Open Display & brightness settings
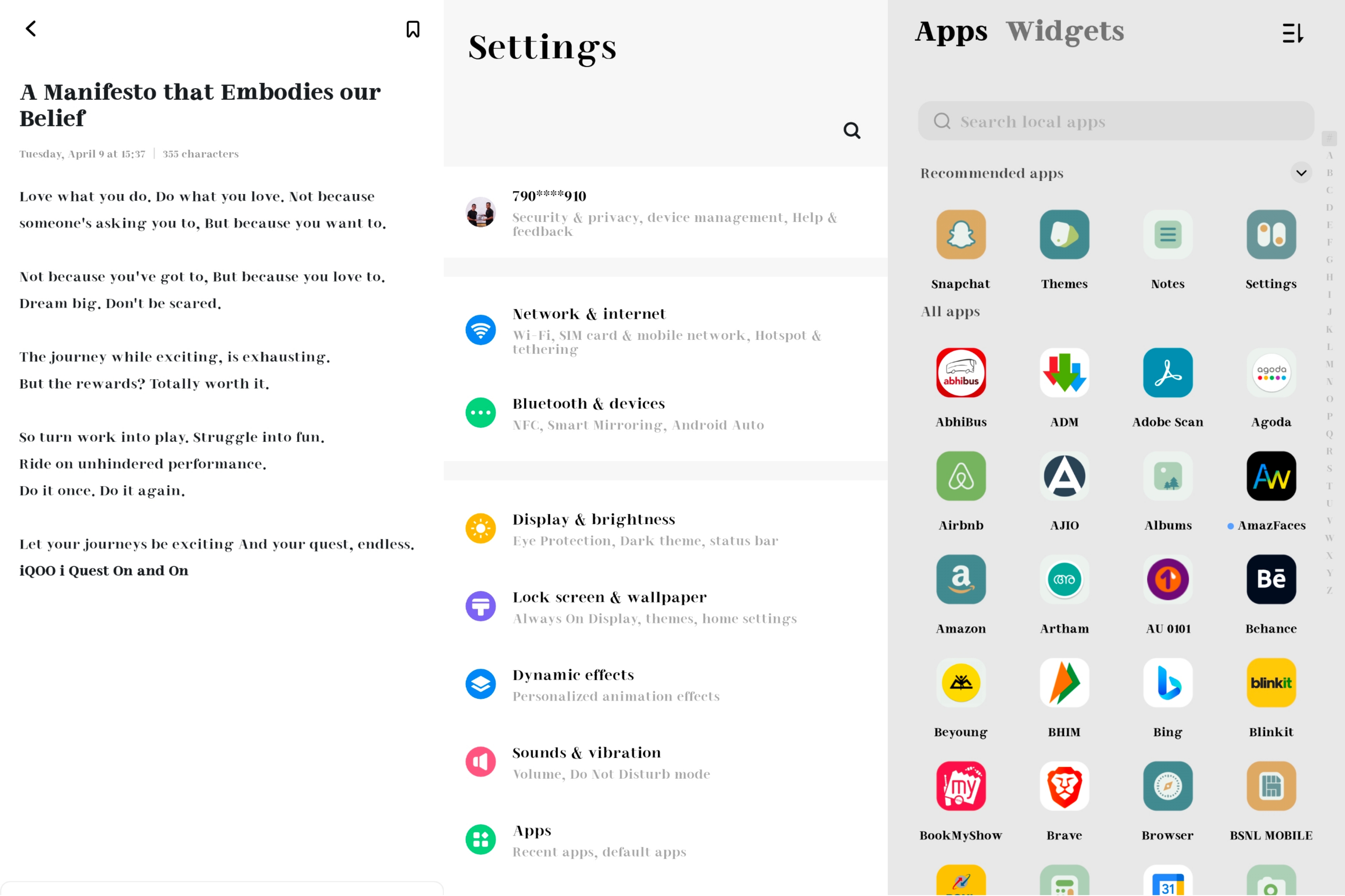The image size is (1345, 896). pos(665,528)
